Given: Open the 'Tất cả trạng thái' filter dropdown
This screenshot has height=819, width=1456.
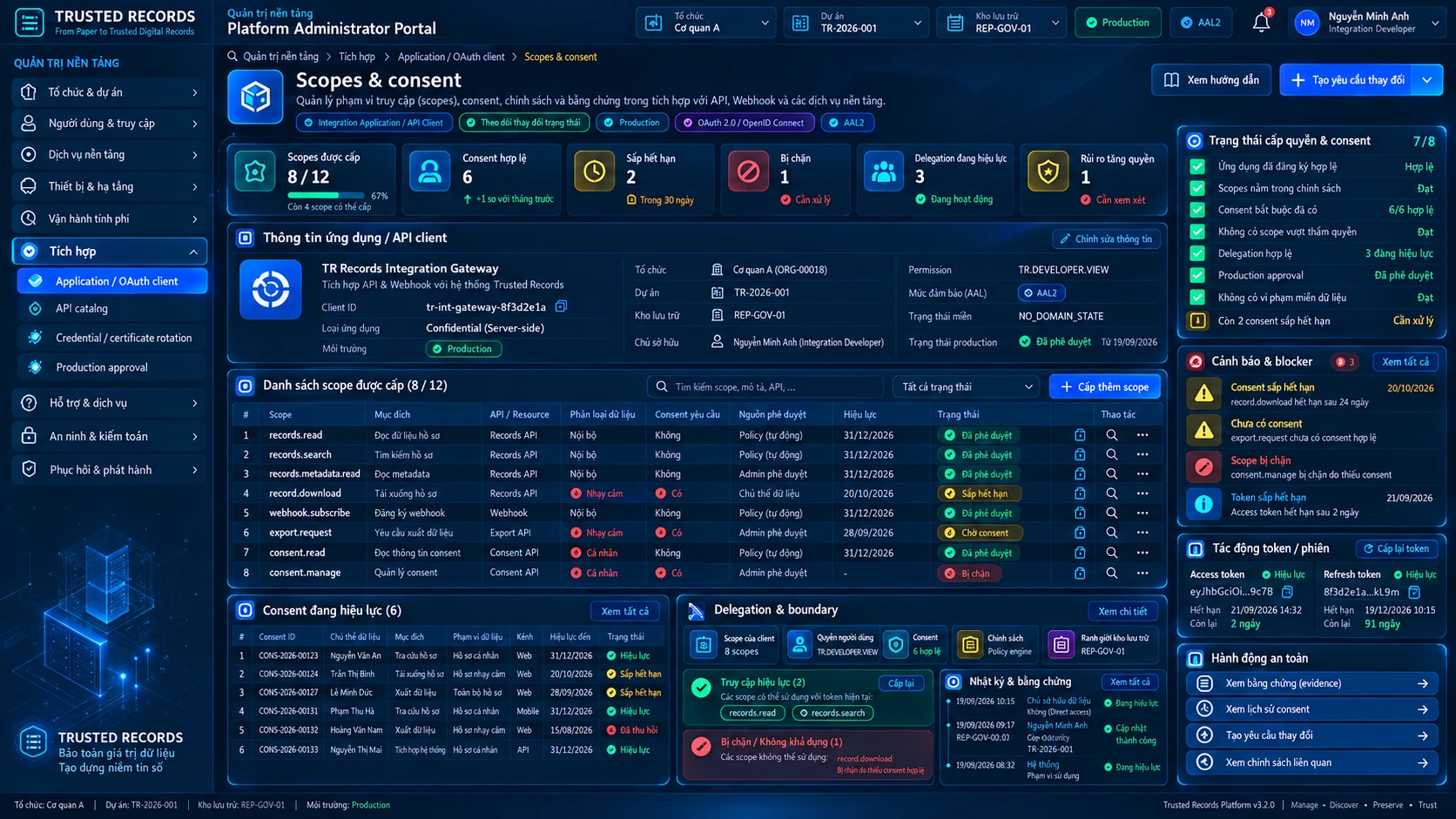Looking at the screenshot, I should (967, 386).
